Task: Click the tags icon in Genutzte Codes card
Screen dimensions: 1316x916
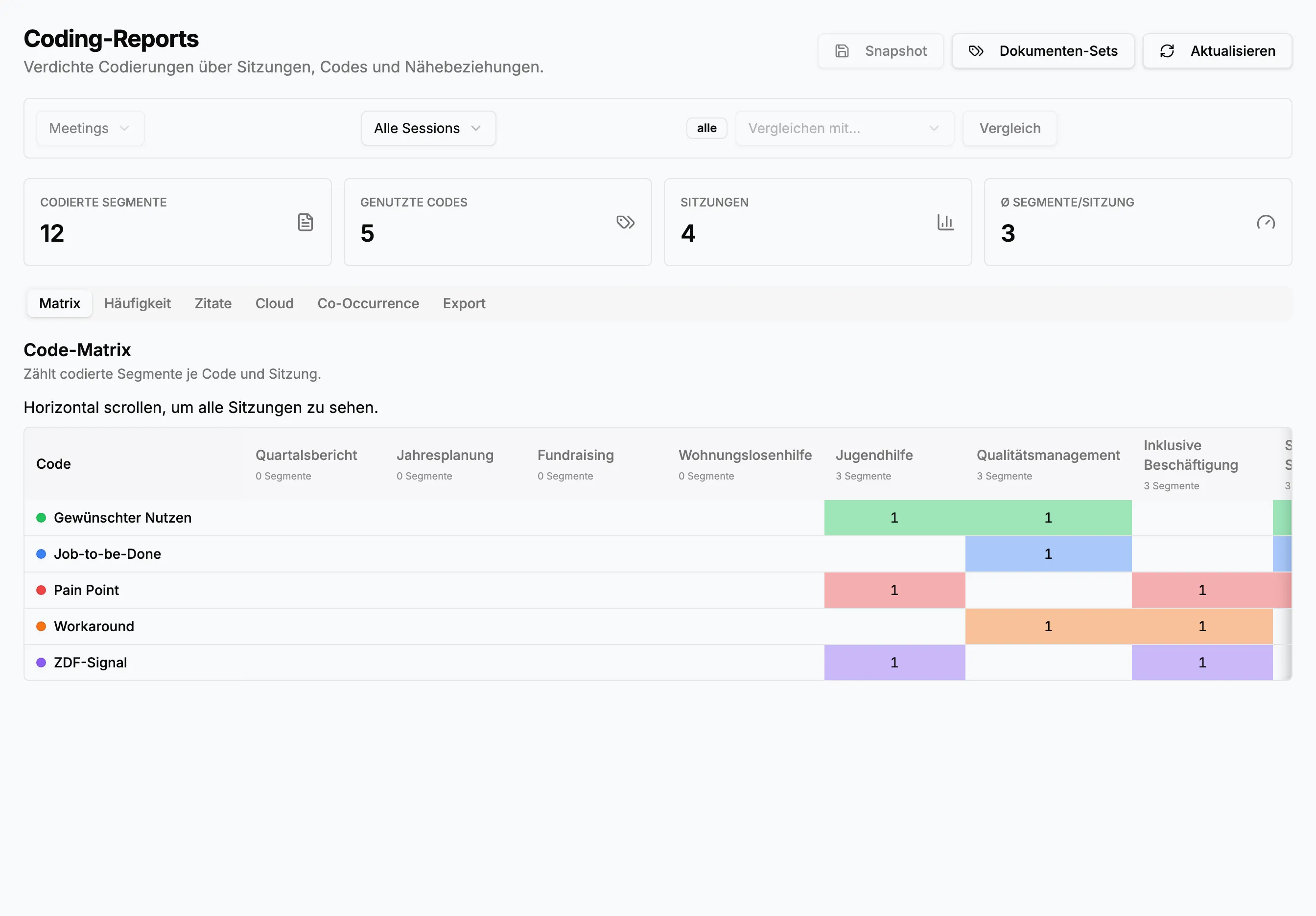Action: pos(625,222)
